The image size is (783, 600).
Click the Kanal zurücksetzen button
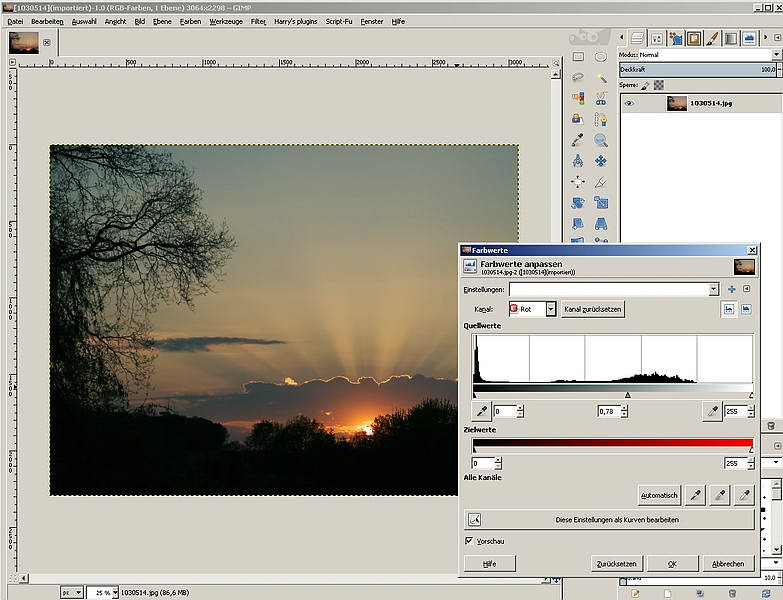pyautogui.click(x=592, y=309)
